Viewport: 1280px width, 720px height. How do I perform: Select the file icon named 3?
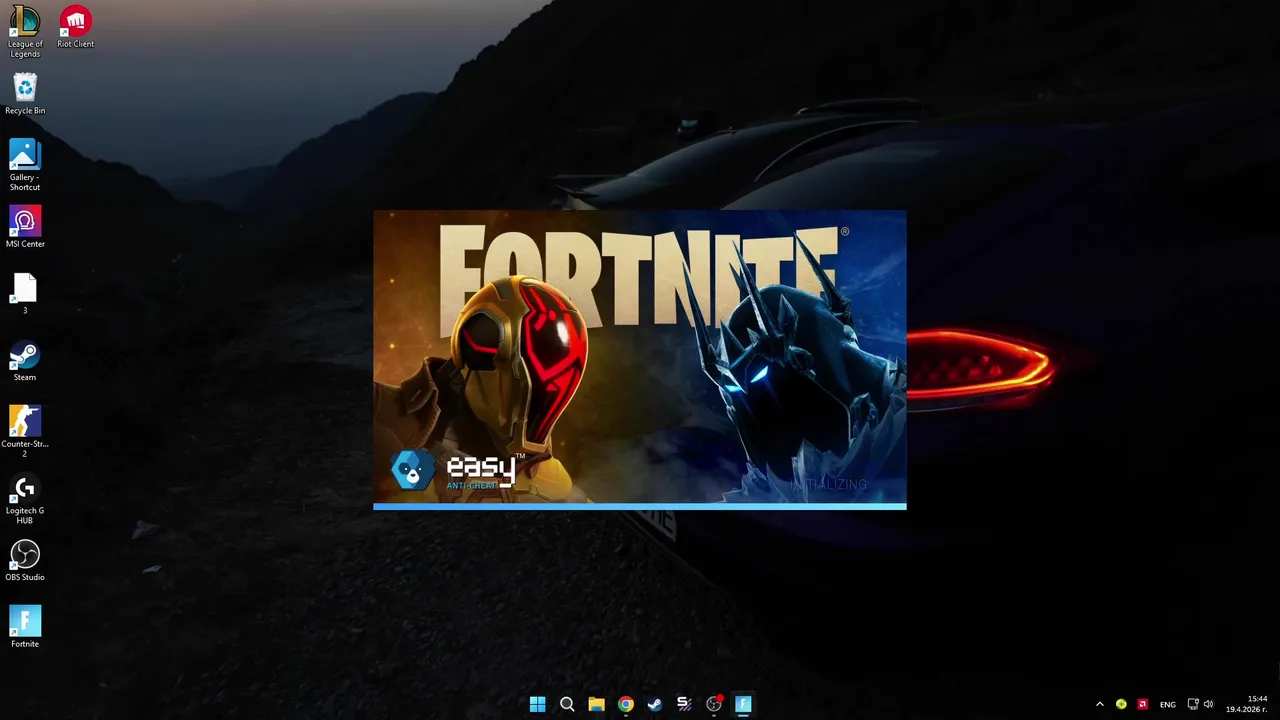[25, 294]
